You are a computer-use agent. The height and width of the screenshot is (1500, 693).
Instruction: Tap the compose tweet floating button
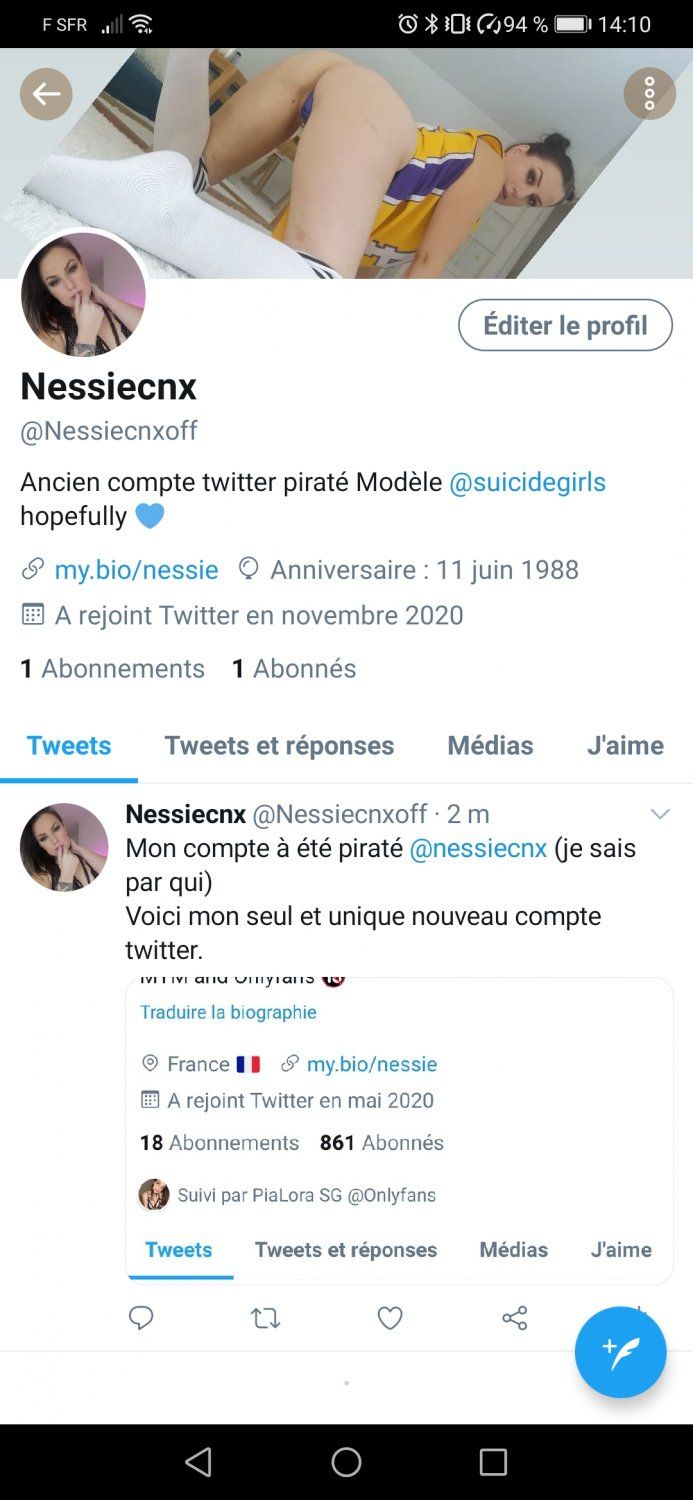[x=620, y=1352]
